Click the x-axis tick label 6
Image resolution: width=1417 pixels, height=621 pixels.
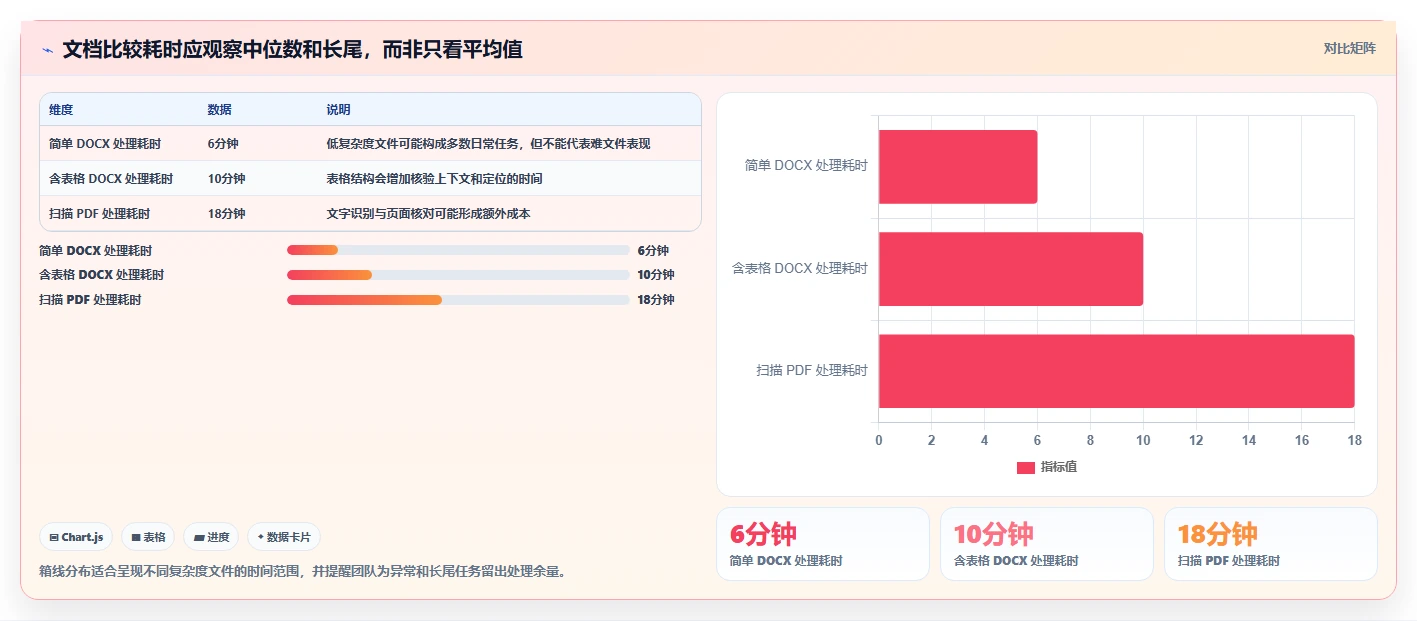pos(1037,440)
